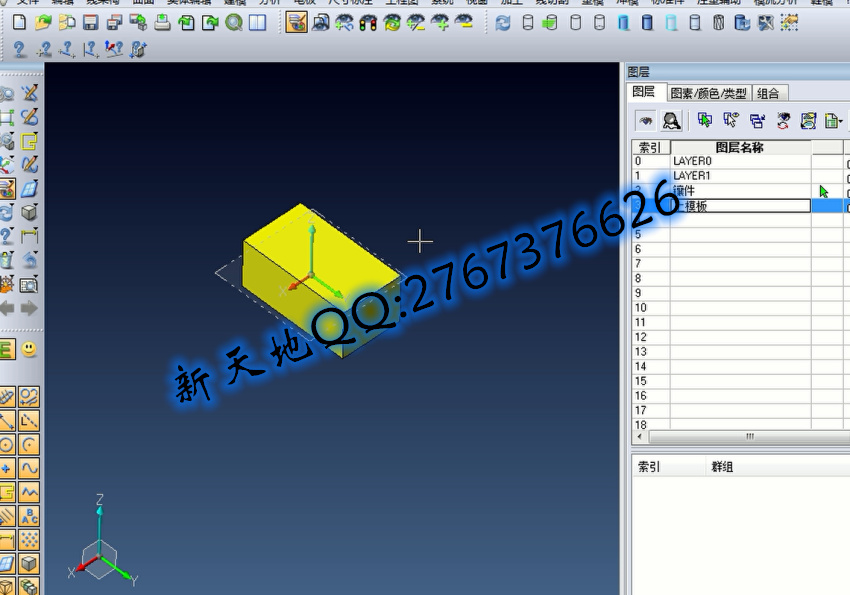This screenshot has width=850, height=595.
Task: Switch to the 图素/颜色/类型 tab
Action: tap(708, 93)
